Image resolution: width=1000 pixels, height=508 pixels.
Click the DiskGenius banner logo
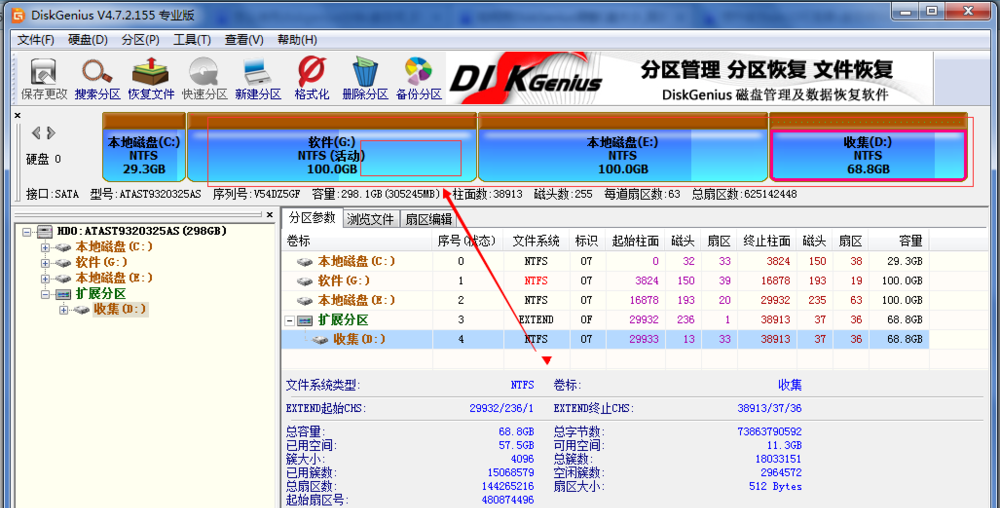point(526,79)
